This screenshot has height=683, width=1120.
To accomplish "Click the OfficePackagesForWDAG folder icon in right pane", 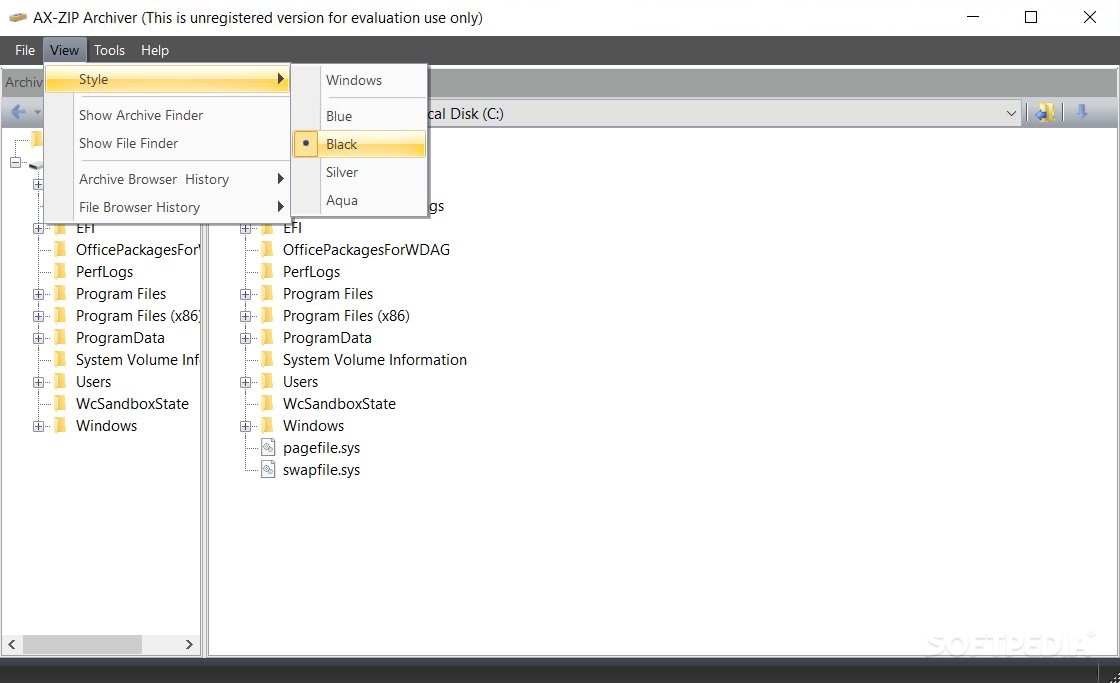I will click(268, 249).
